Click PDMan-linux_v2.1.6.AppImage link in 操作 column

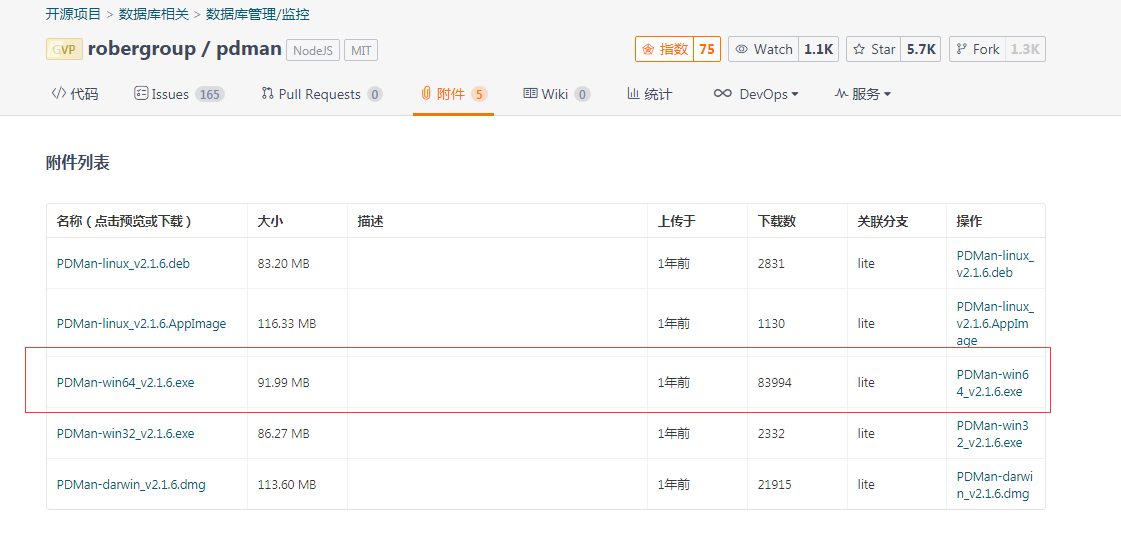pyautogui.click(x=995, y=323)
